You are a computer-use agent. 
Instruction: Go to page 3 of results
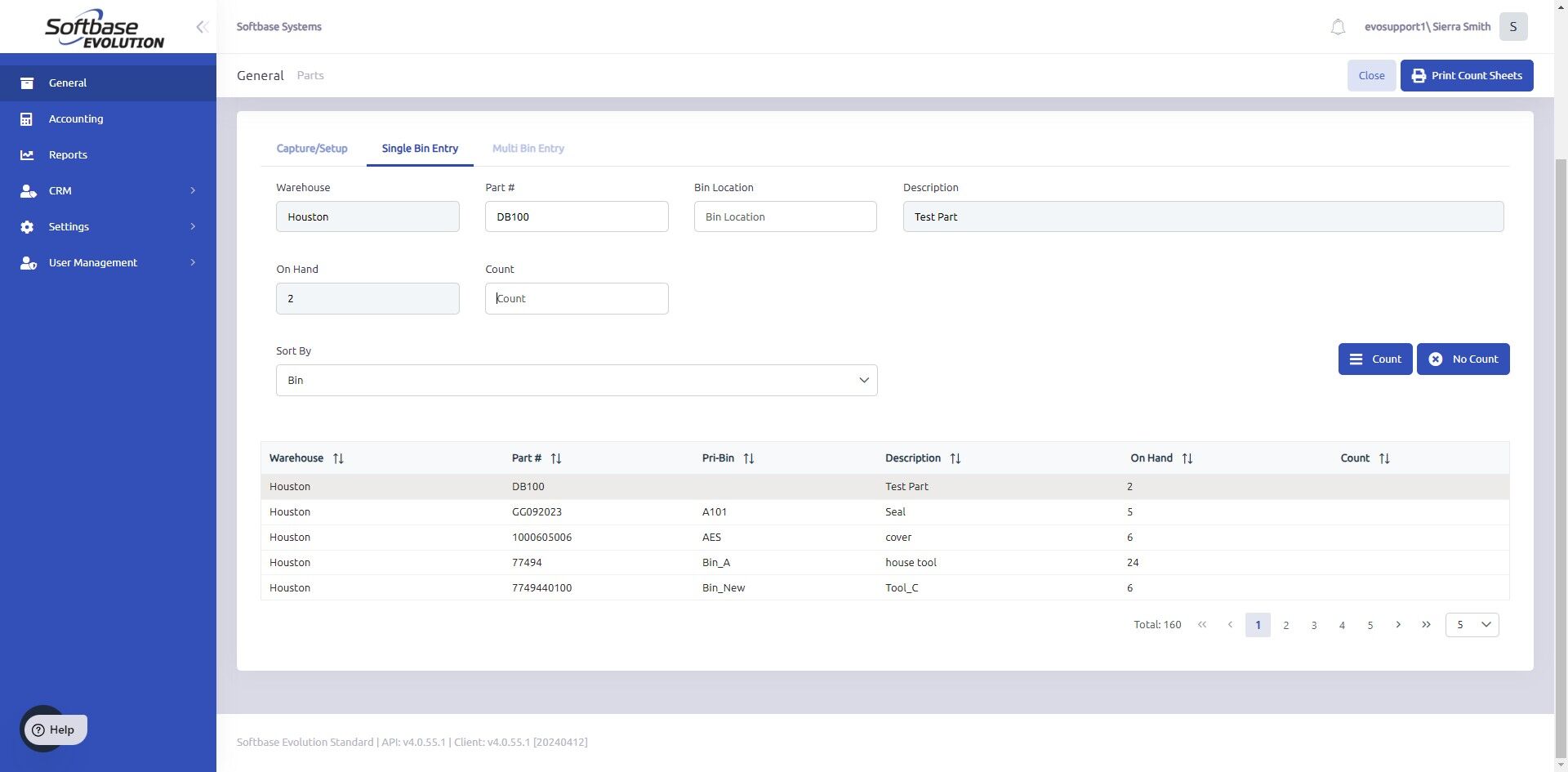1314,625
